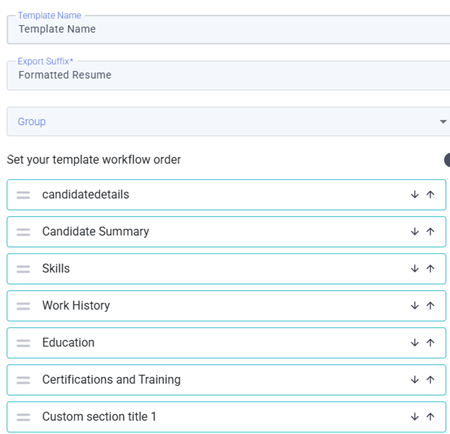Toggle the template workflow order switch
Viewport: 450px width, 434px height.
[447, 160]
